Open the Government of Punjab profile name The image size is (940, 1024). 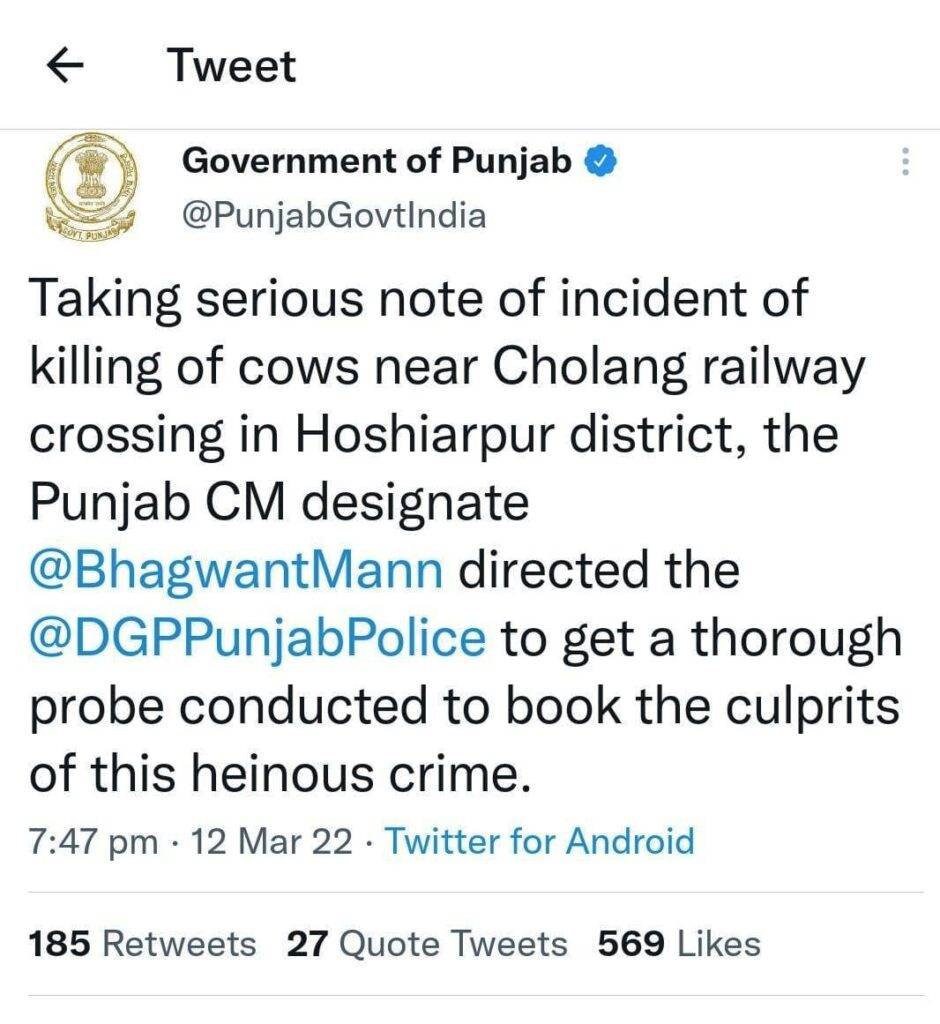[376, 160]
